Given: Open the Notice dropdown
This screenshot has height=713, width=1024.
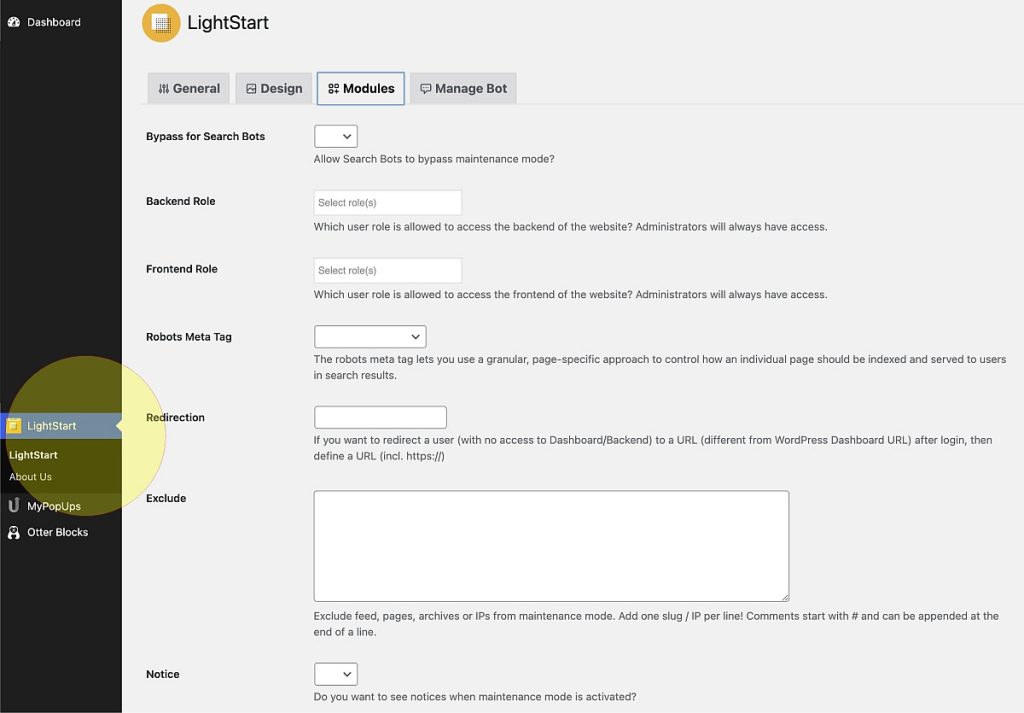Looking at the screenshot, I should [x=335, y=674].
